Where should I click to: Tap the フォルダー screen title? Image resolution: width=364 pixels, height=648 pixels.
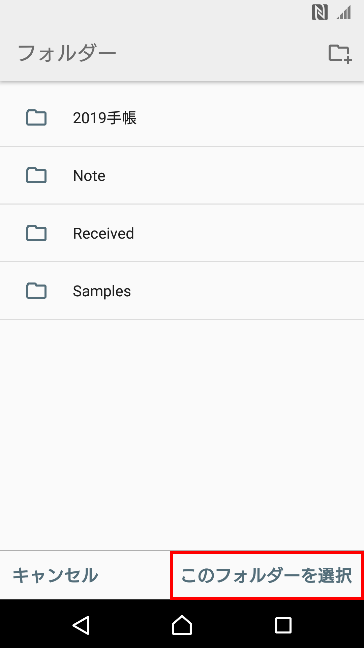(x=67, y=54)
